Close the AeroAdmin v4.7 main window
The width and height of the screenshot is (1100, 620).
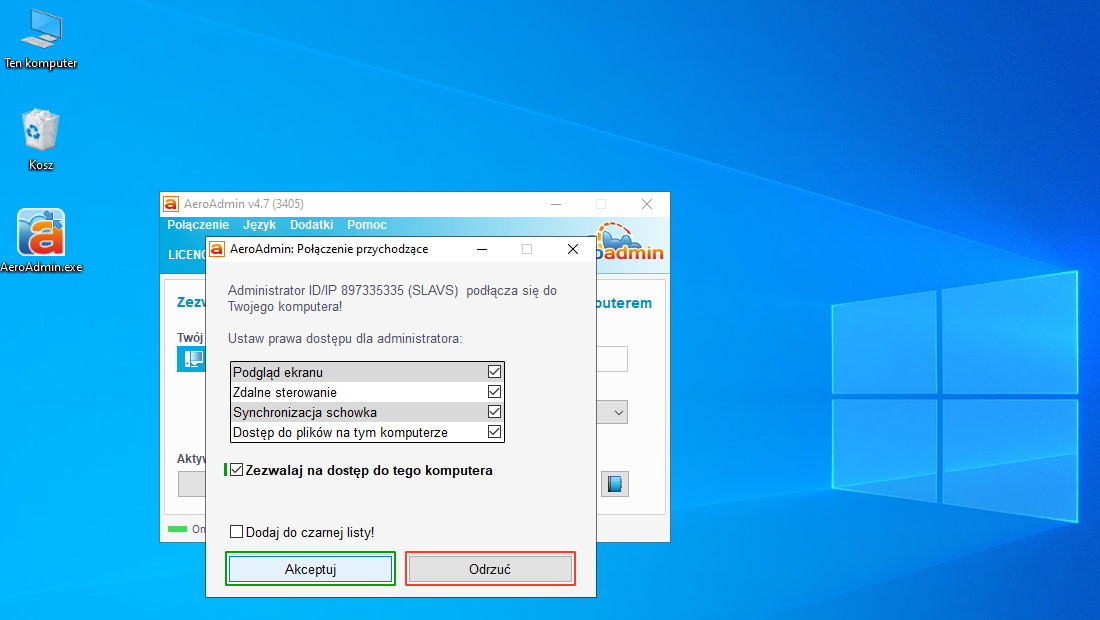647,204
